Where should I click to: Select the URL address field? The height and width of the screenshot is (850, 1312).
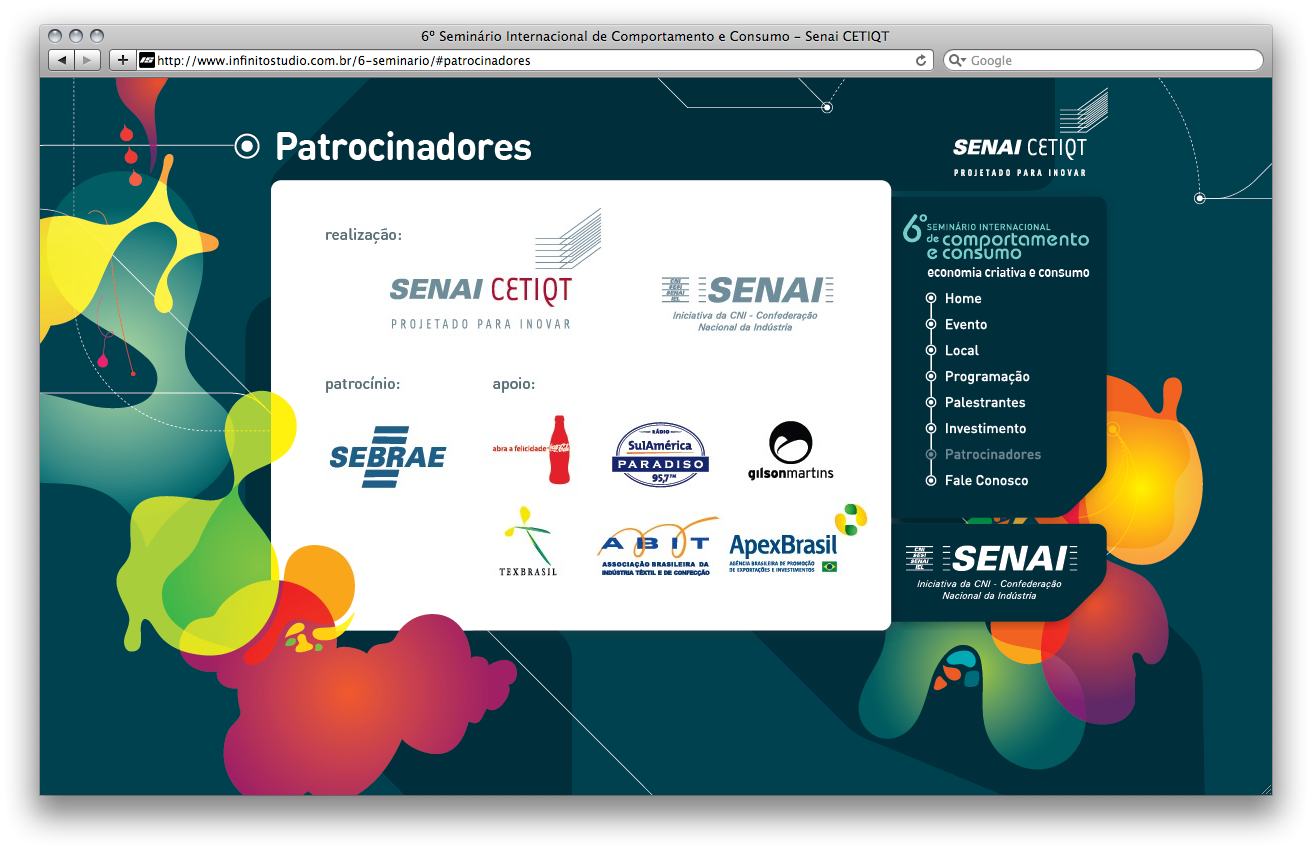point(535,60)
